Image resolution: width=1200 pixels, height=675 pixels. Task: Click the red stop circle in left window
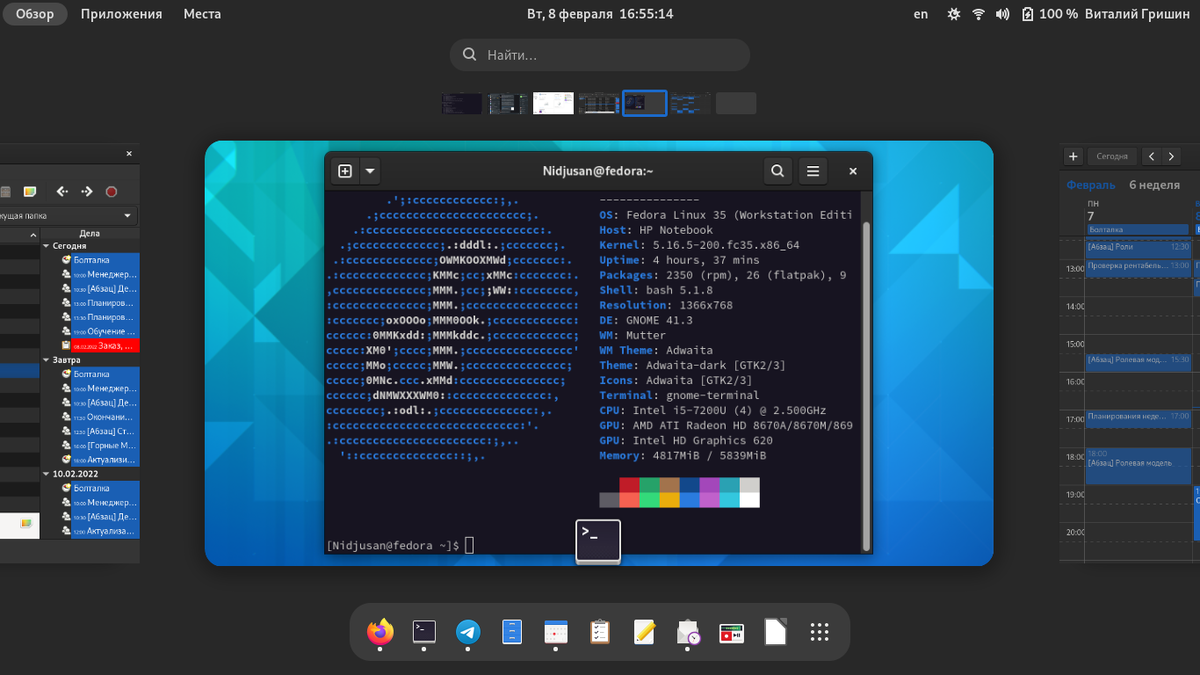(x=112, y=191)
